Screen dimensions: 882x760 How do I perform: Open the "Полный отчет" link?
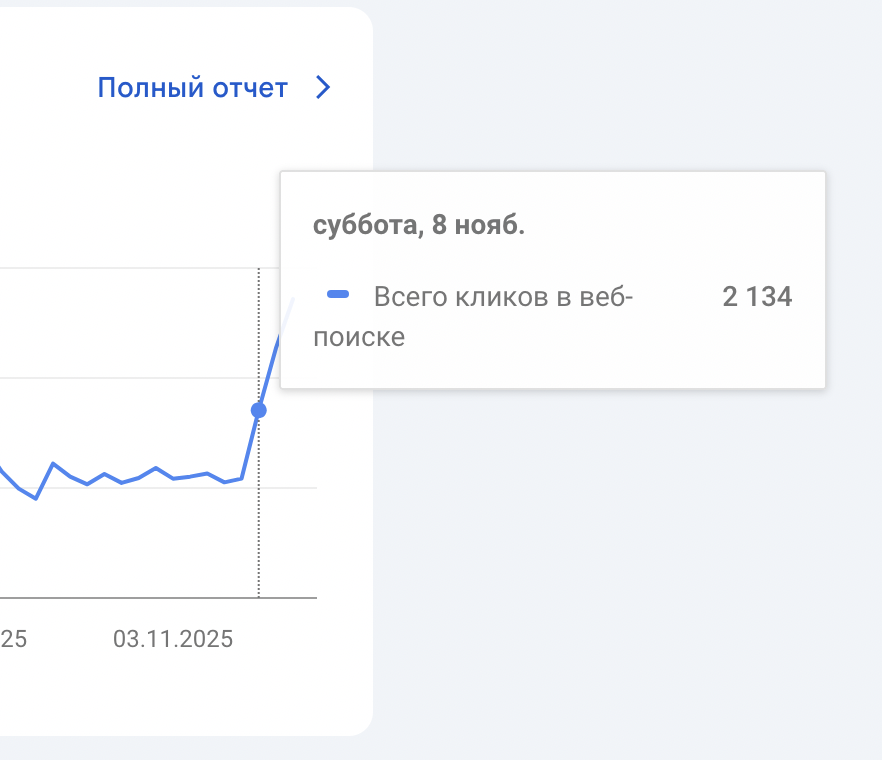192,88
